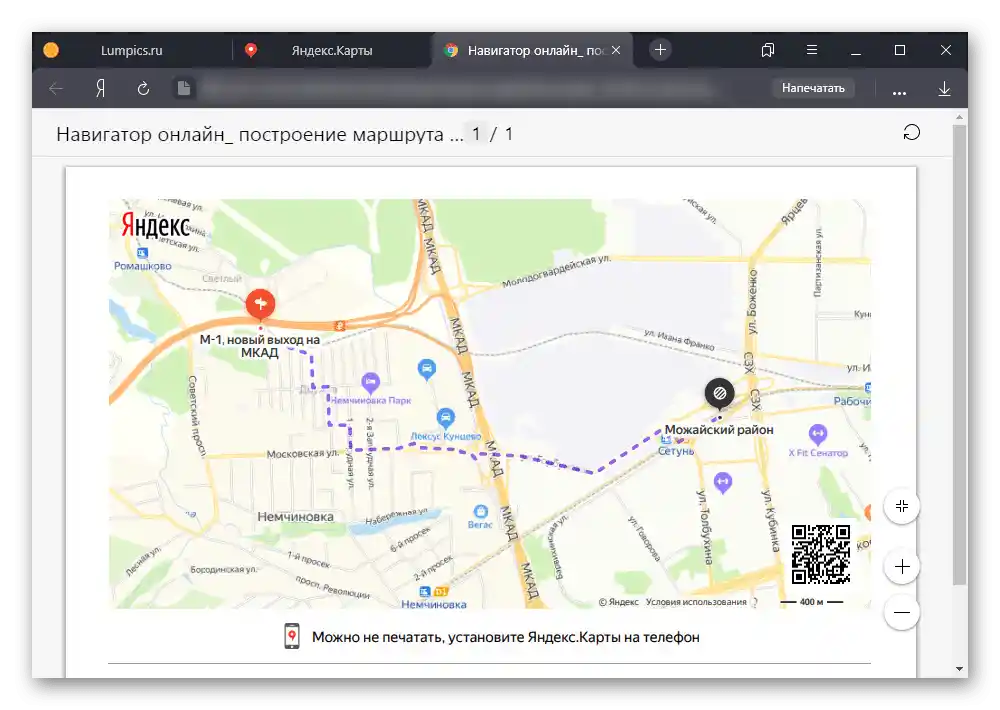Click the QR code on the map
1000x710 pixels.
(821, 554)
